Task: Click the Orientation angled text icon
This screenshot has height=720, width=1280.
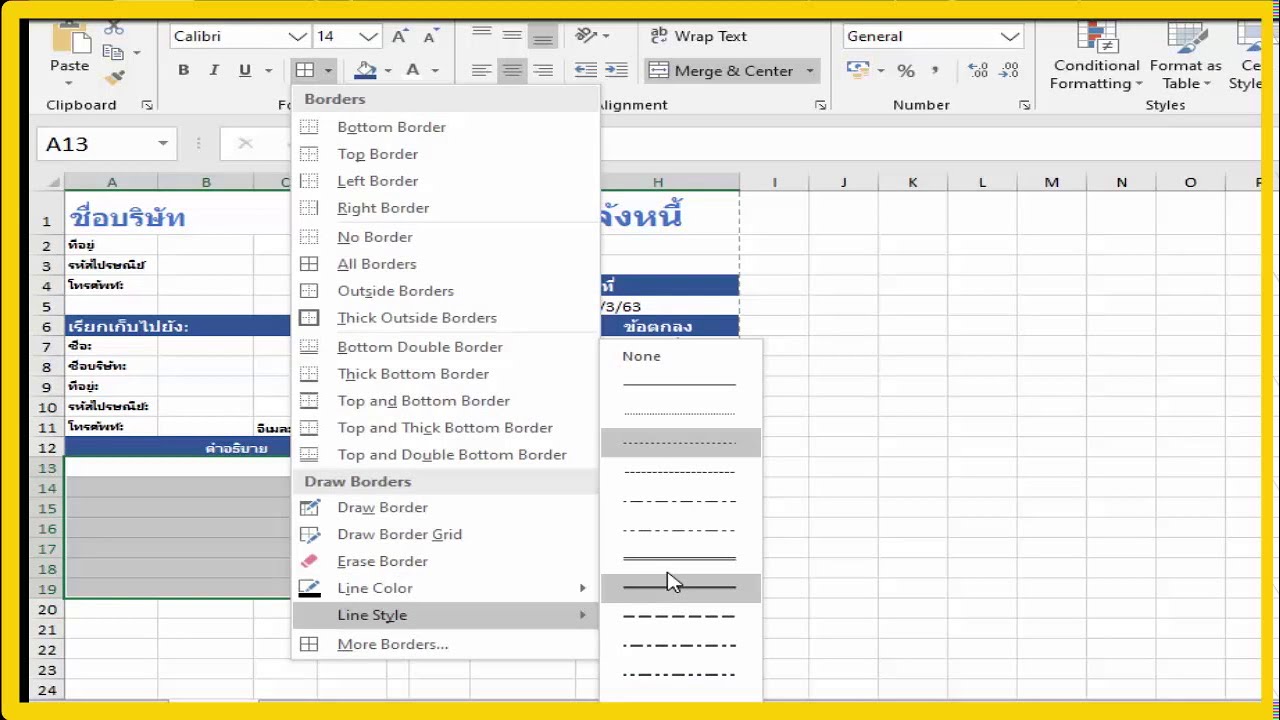Action: pyautogui.click(x=587, y=36)
